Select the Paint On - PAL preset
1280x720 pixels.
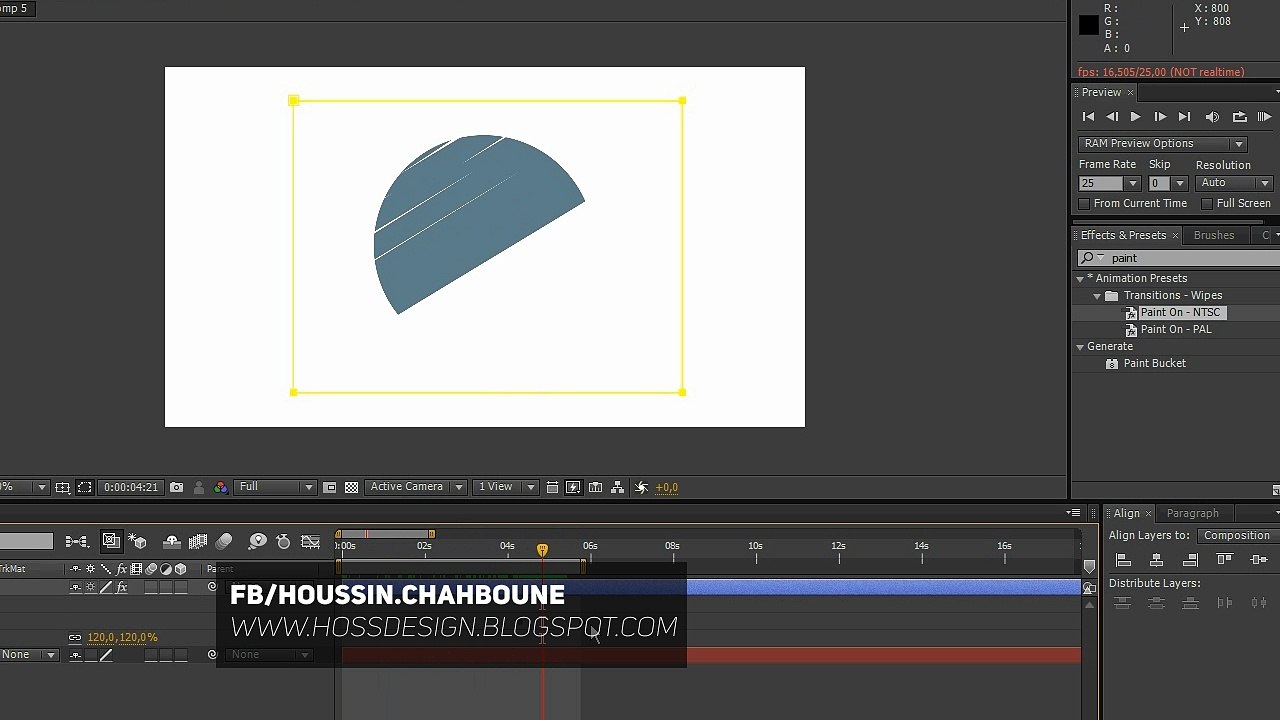[1175, 330]
